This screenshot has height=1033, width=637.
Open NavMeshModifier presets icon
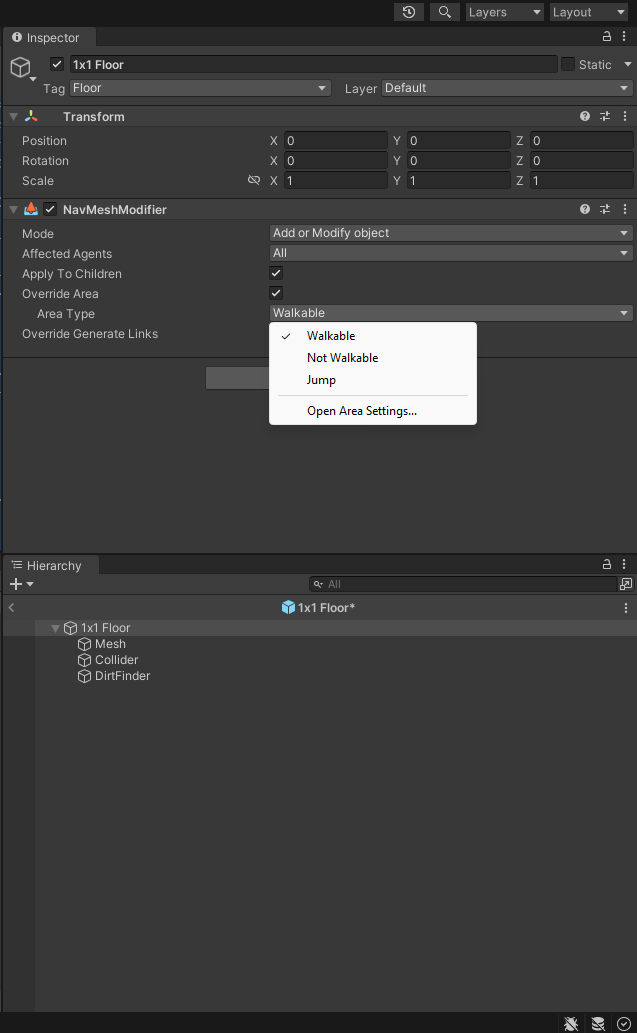click(605, 209)
